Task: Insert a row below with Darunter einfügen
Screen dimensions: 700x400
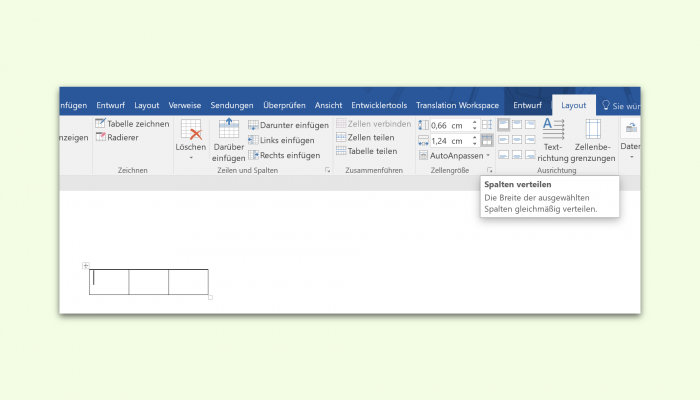Action: coord(288,125)
